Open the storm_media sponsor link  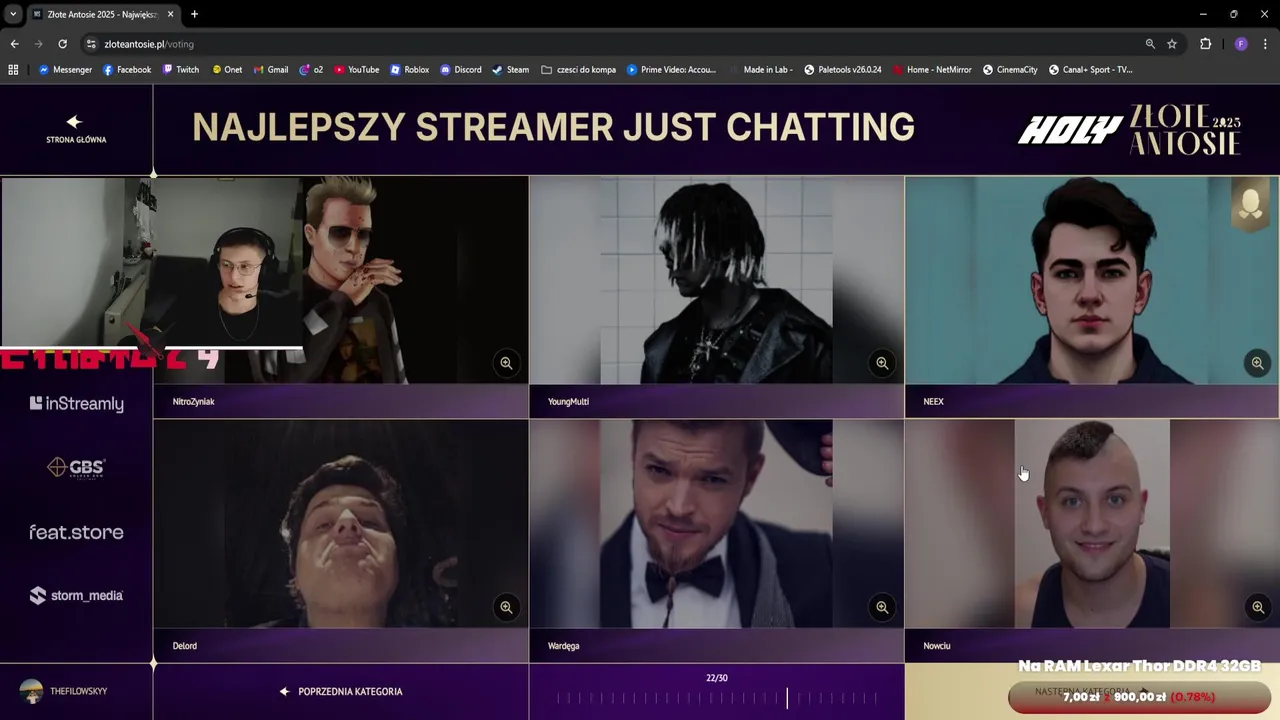pos(76,596)
